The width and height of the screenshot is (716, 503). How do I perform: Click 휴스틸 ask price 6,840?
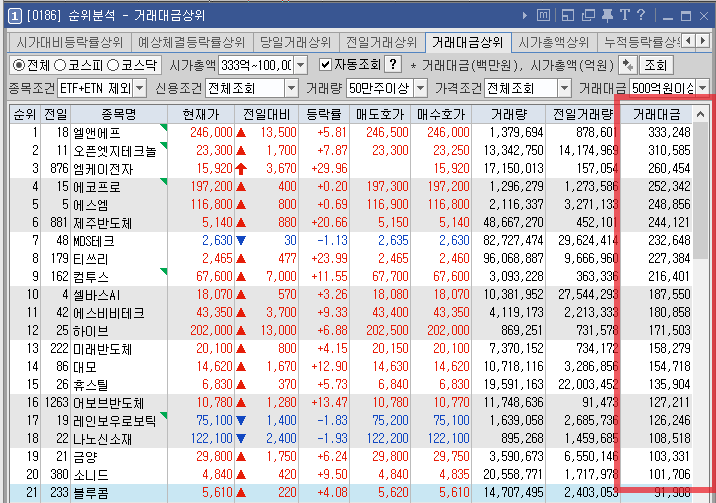(x=393, y=385)
